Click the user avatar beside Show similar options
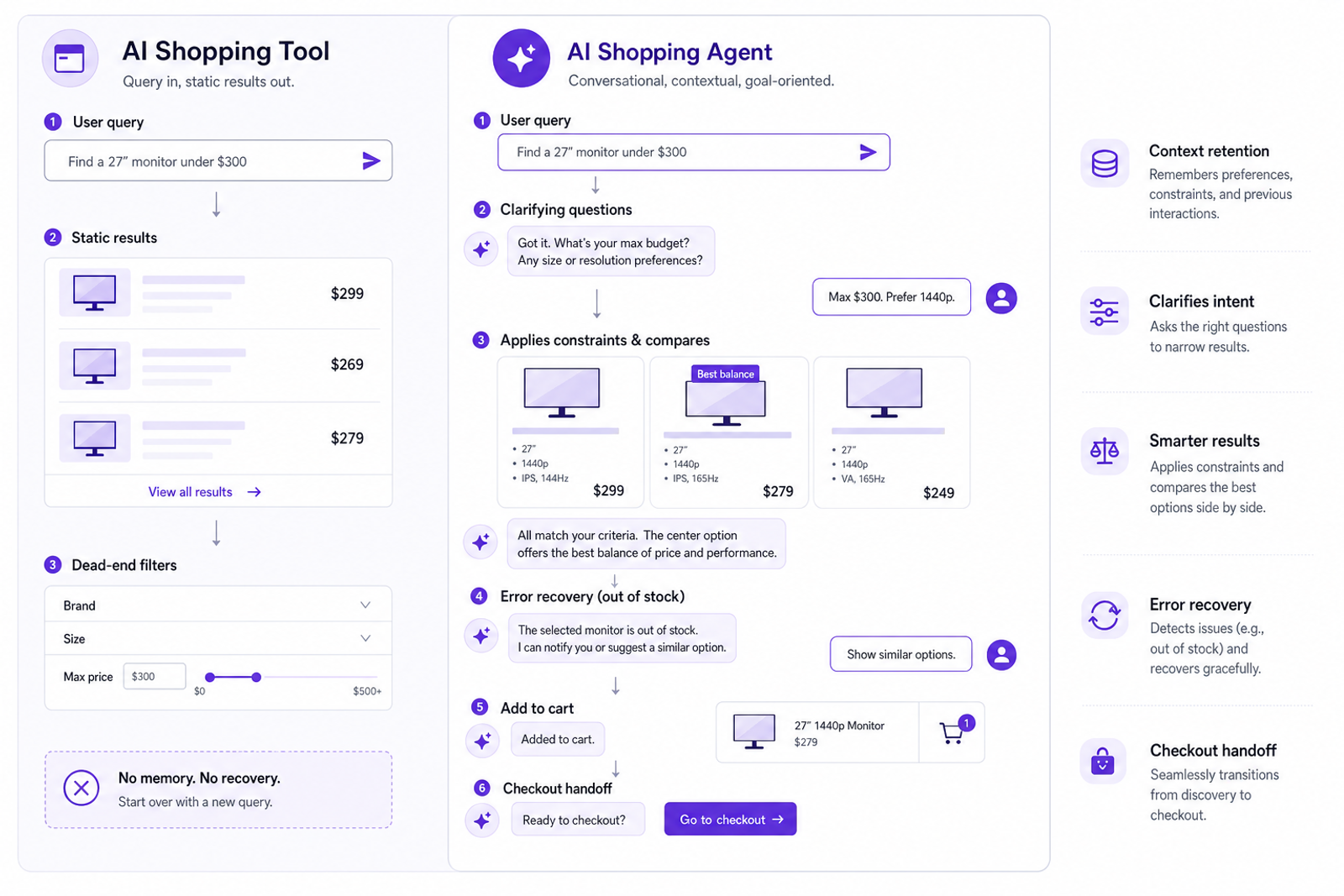The image size is (1344, 896). (1001, 655)
